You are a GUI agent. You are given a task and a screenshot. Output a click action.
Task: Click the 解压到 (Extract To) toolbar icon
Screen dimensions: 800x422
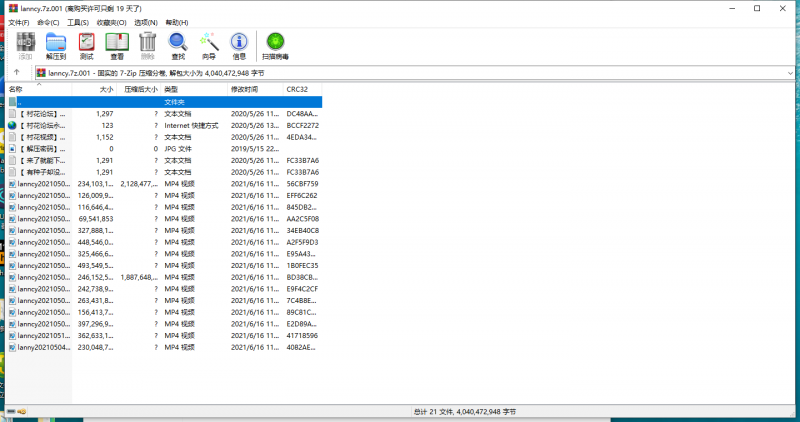click(56, 45)
